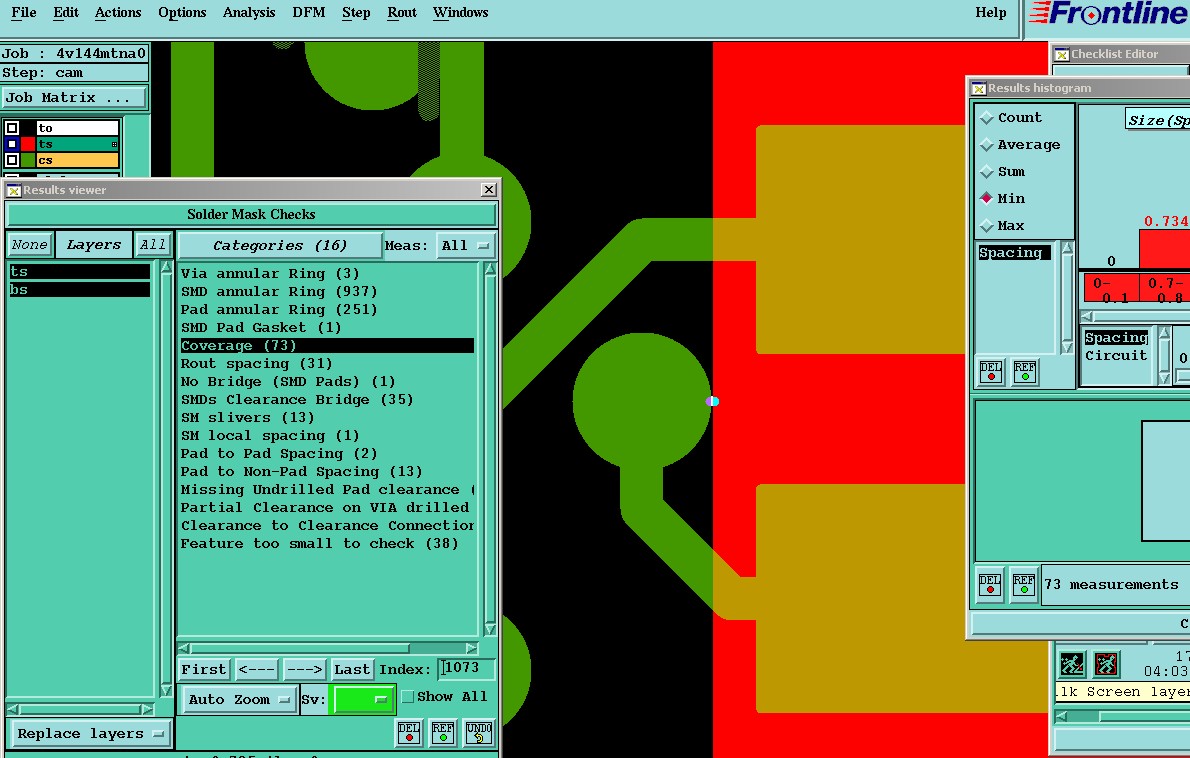Viewport: 1190px width, 758px height.
Task: Select 'Rout spacing (31)' category
Action: pos(327,363)
